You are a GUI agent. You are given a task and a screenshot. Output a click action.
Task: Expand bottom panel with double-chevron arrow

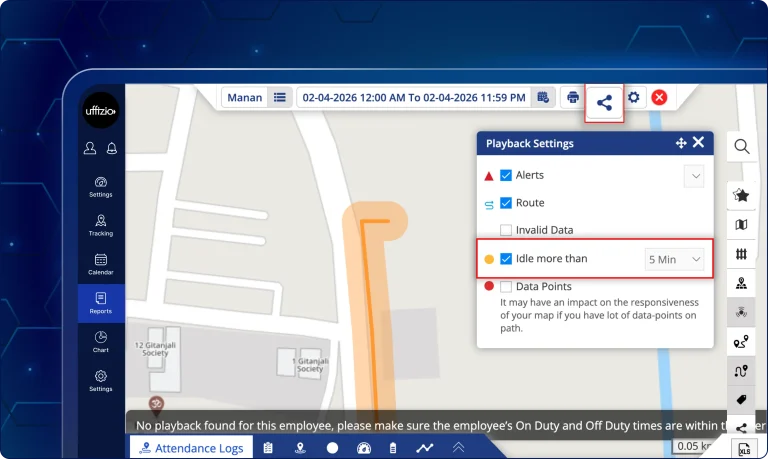pos(458,448)
